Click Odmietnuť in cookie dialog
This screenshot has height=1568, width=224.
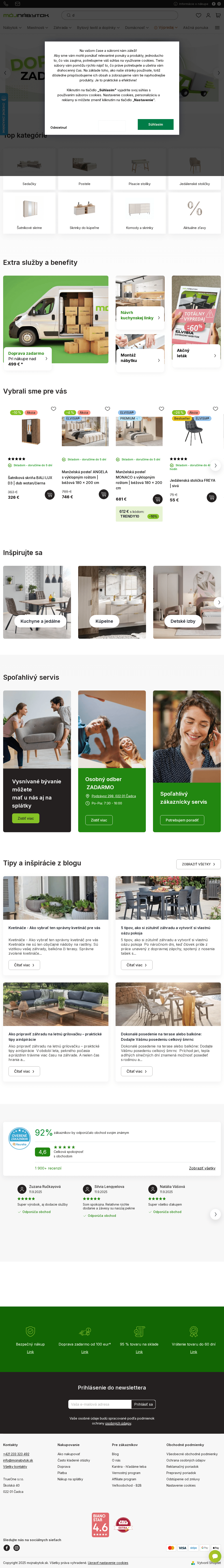[58, 127]
